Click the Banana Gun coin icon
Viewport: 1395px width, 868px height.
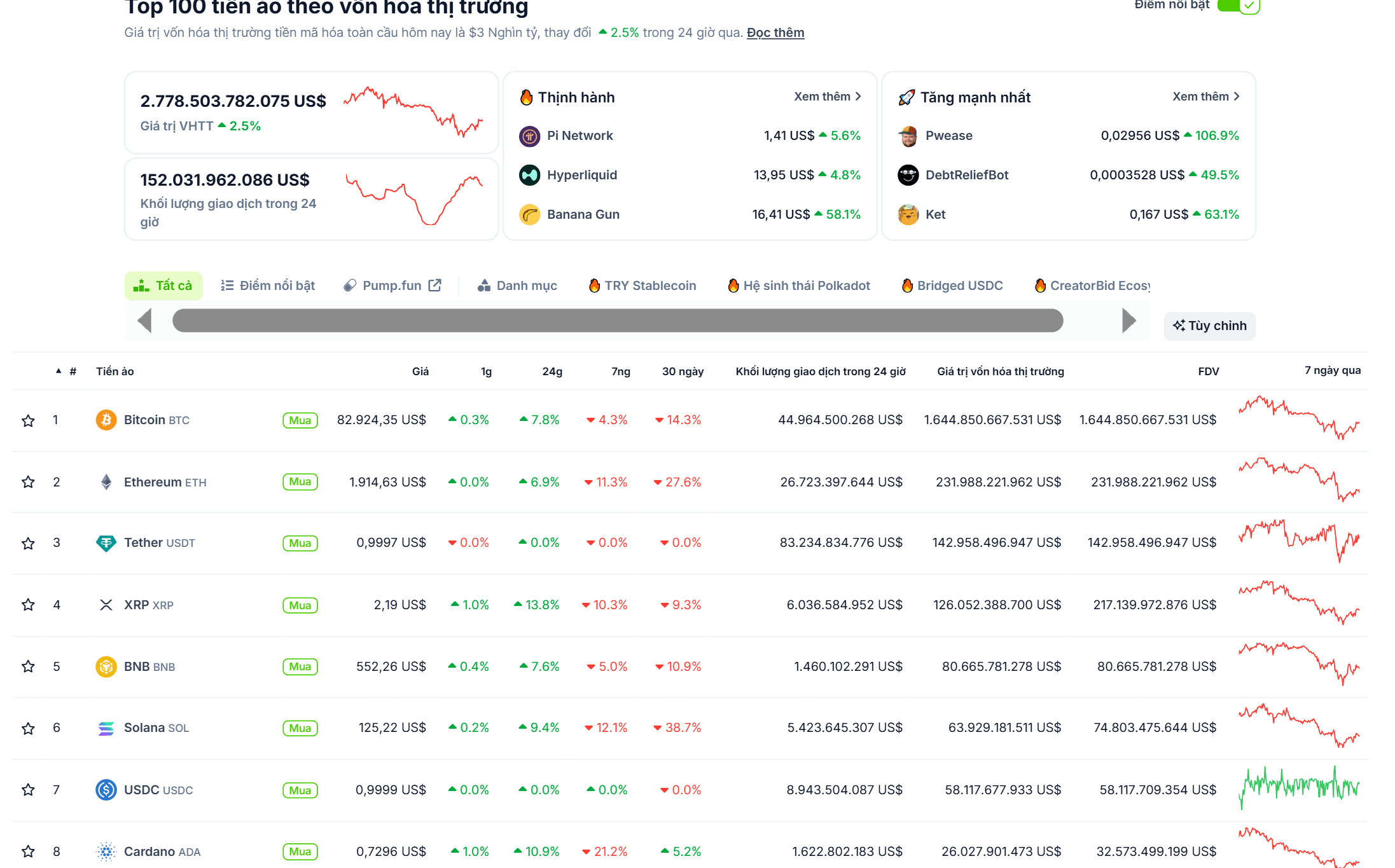coord(529,215)
